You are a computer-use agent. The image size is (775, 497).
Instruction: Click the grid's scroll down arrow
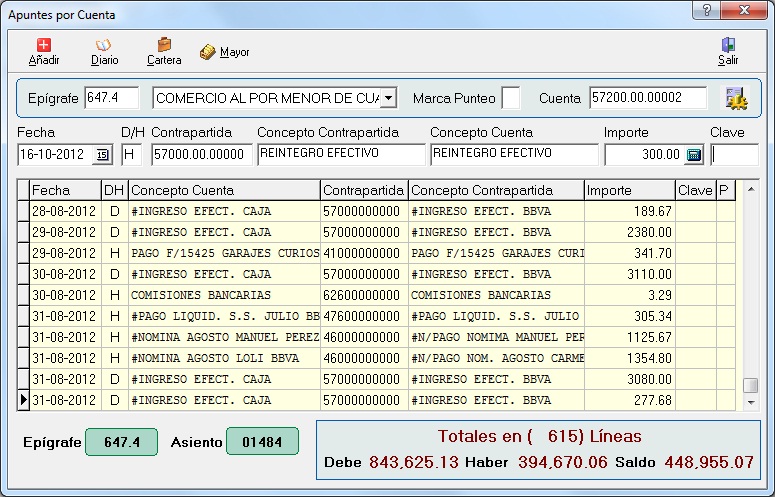tap(751, 402)
